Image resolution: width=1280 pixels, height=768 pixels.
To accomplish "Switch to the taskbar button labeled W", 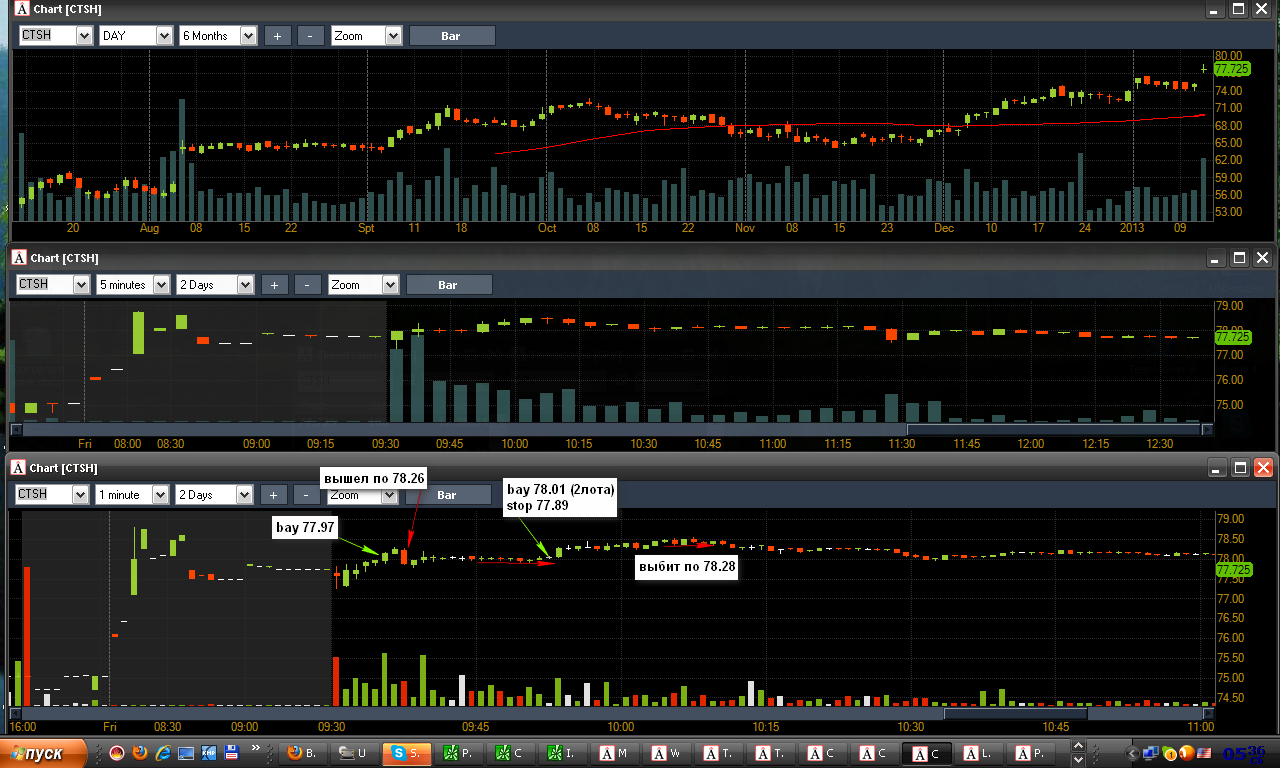I will tap(668, 753).
